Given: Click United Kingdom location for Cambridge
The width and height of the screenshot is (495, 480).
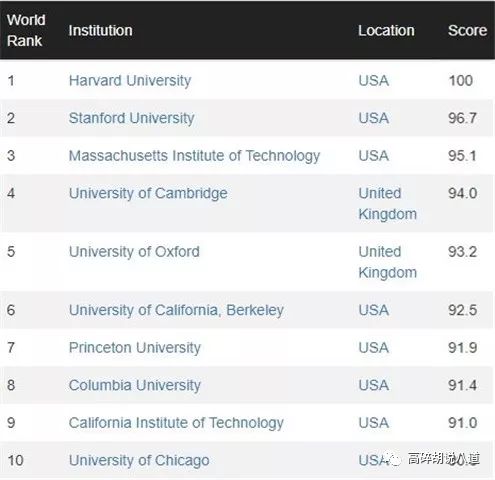Looking at the screenshot, I should click(388, 204).
